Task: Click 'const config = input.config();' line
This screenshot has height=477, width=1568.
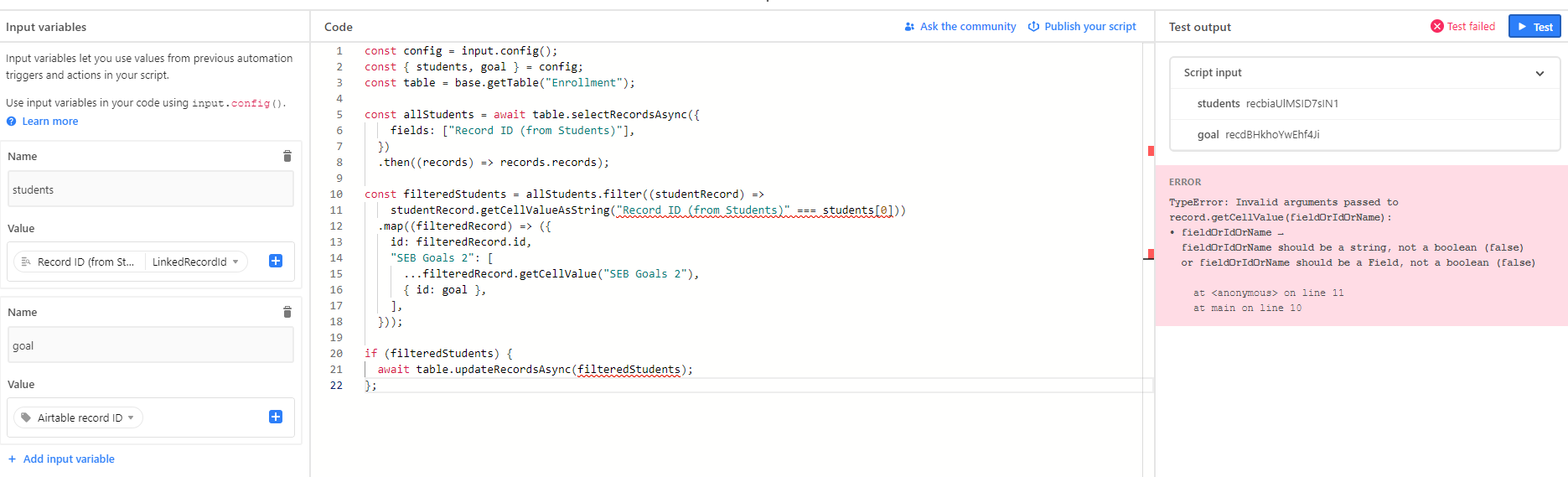Action: pos(461,51)
